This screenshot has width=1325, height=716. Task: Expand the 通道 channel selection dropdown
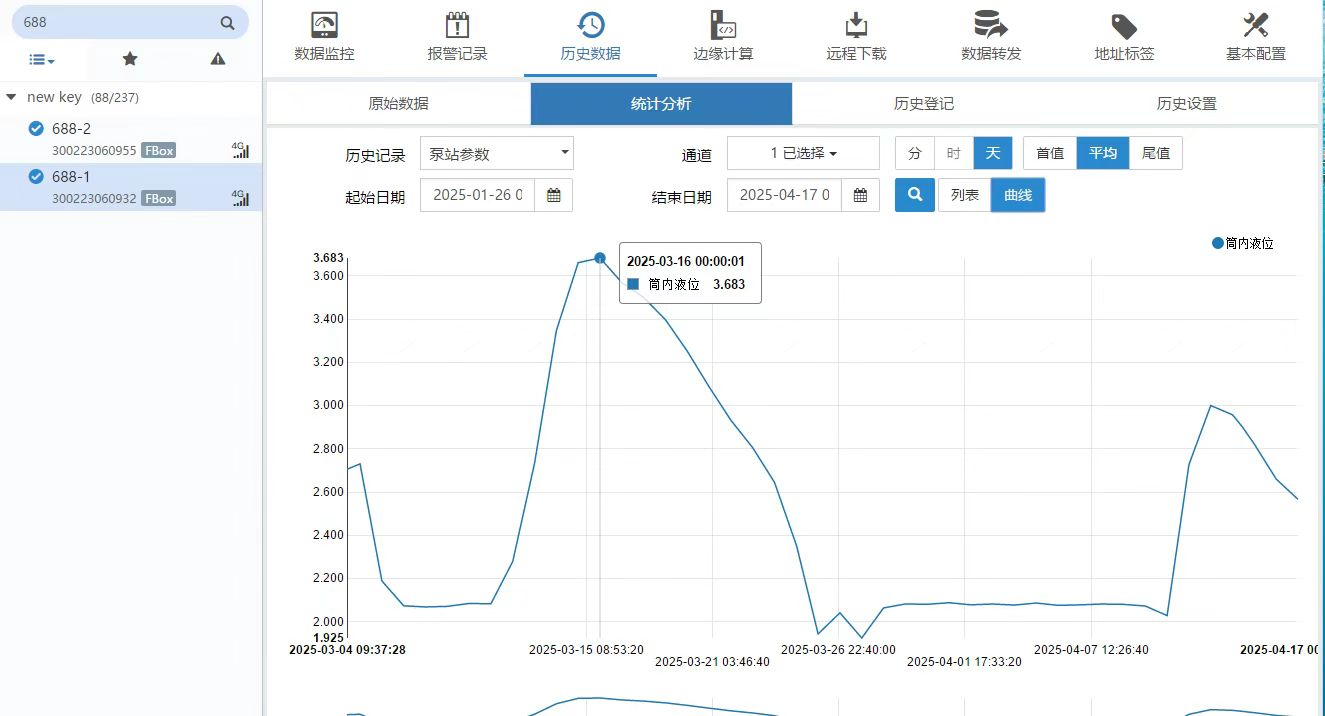(803, 153)
